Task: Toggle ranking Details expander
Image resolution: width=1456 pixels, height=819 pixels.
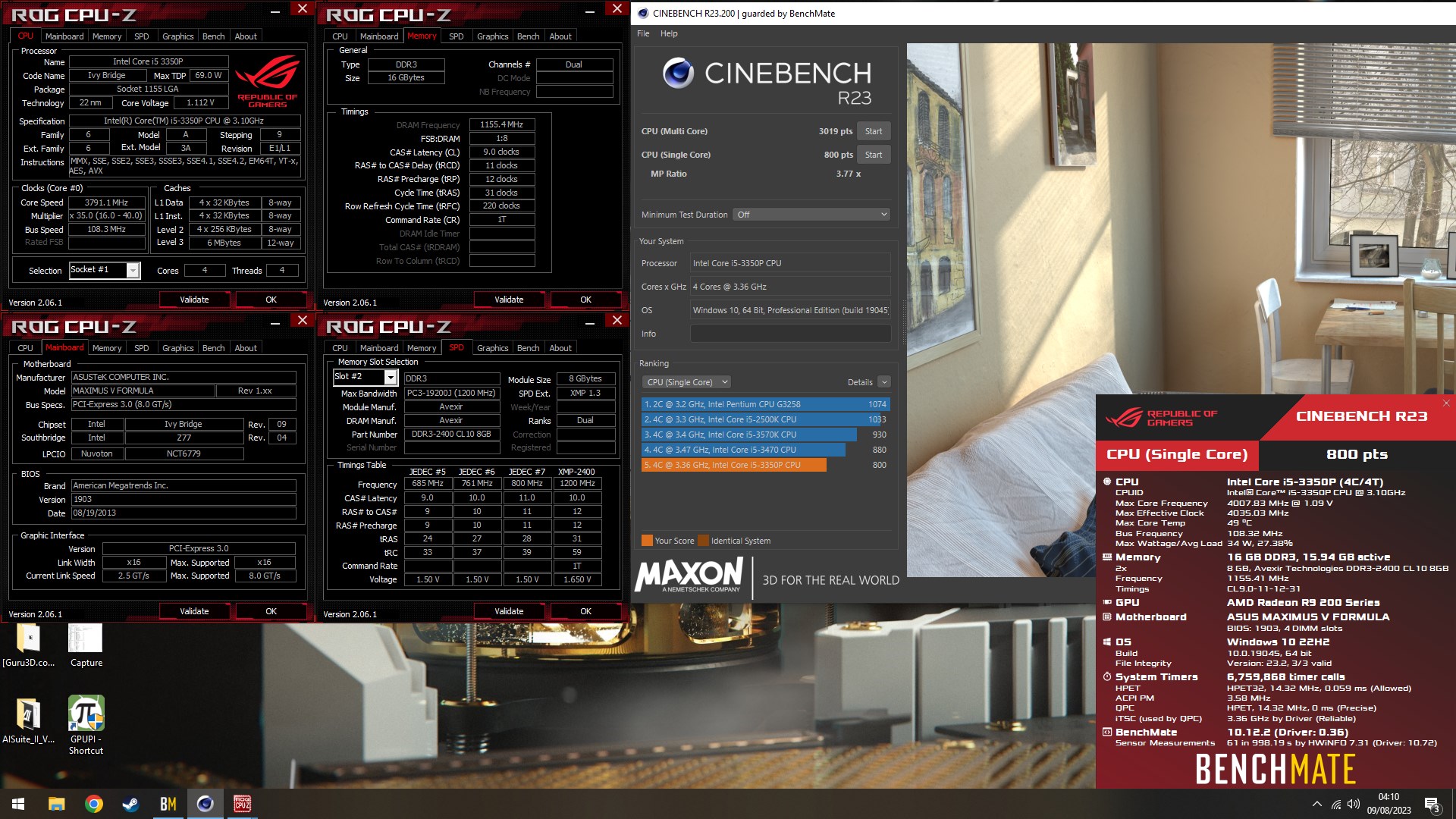Action: (x=884, y=382)
